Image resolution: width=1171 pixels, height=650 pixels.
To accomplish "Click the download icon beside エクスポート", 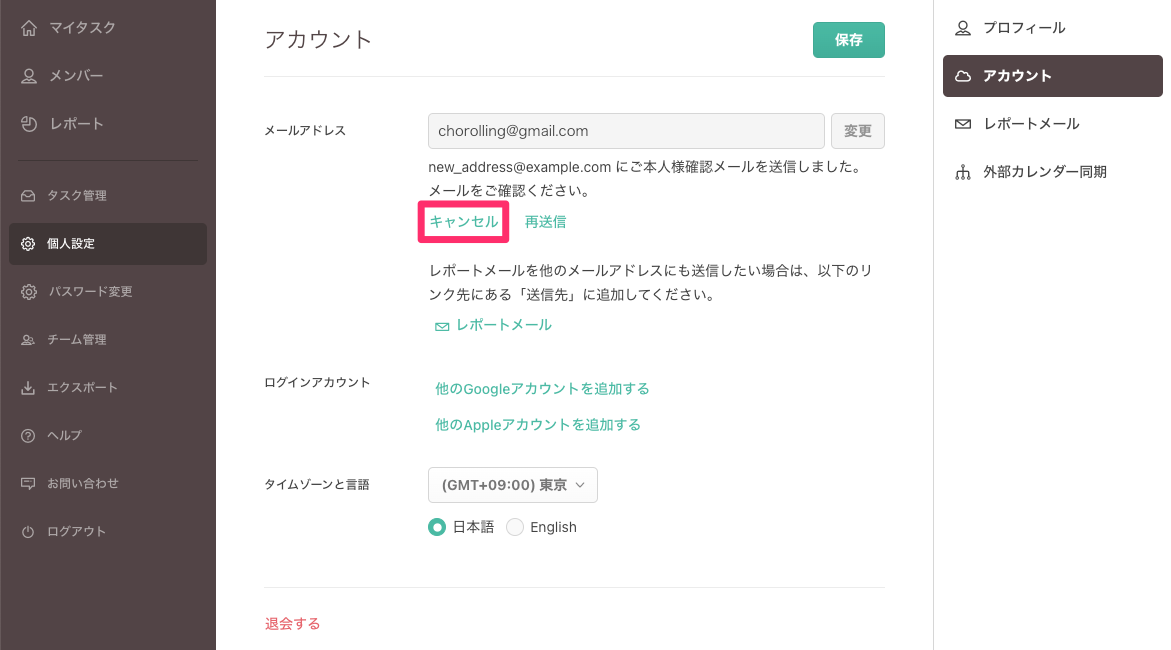I will 28,388.
